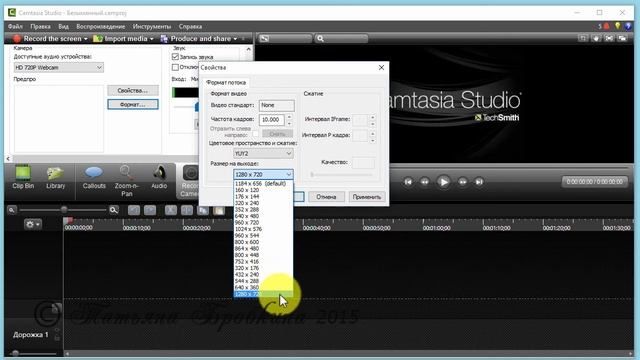Toggle the checkbox below Запись звука
Screen dimensions: 640x360
[176, 67]
